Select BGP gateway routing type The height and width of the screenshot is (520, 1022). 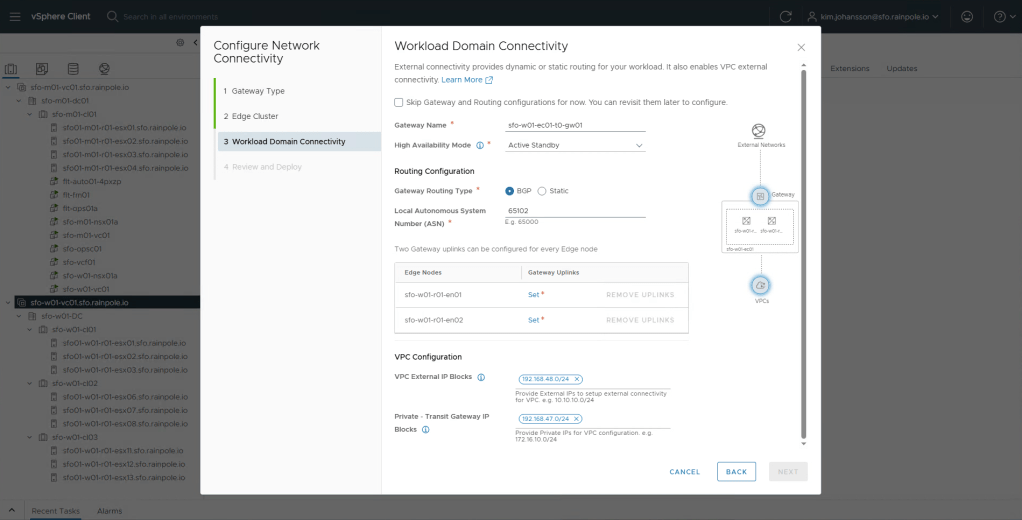[x=510, y=191]
